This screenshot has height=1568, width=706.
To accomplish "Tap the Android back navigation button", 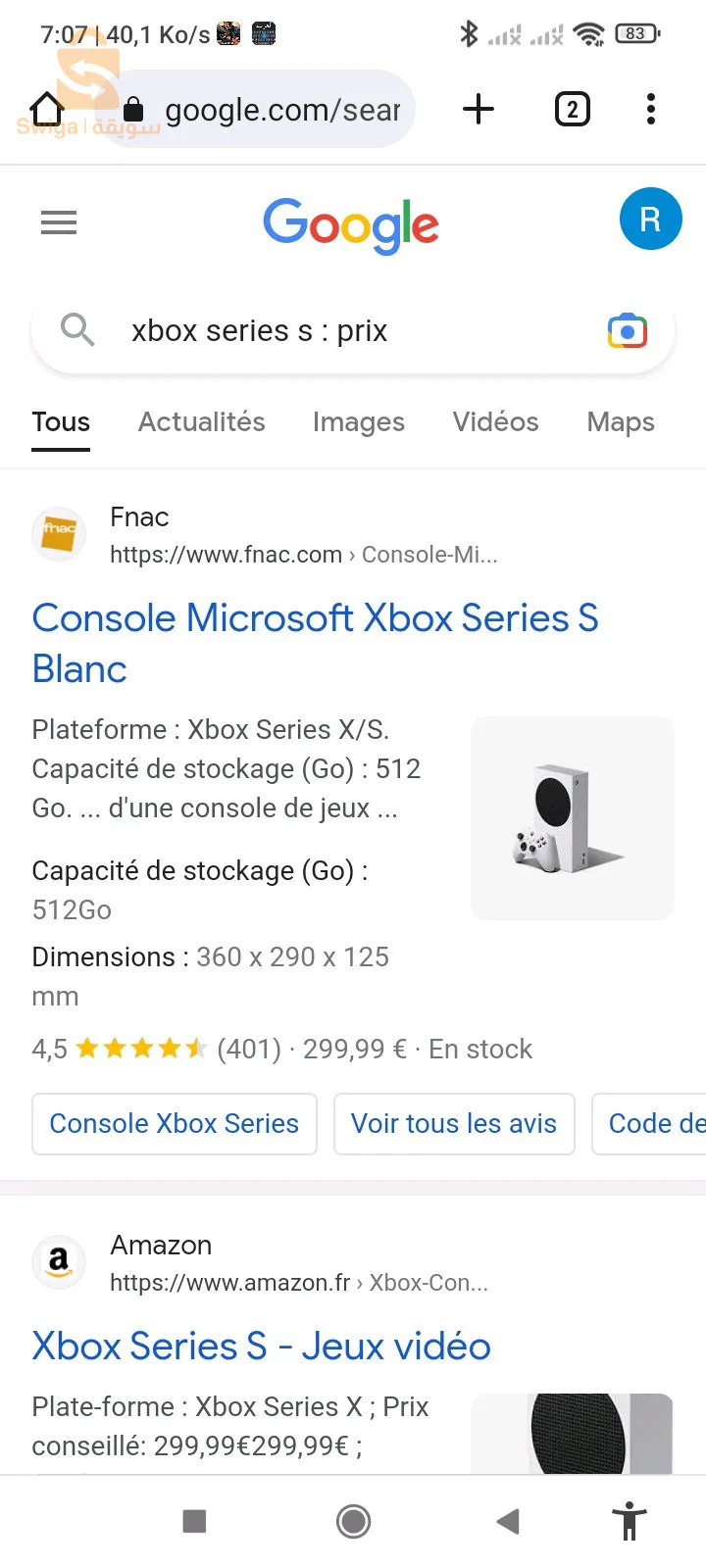I will coord(508,1521).
